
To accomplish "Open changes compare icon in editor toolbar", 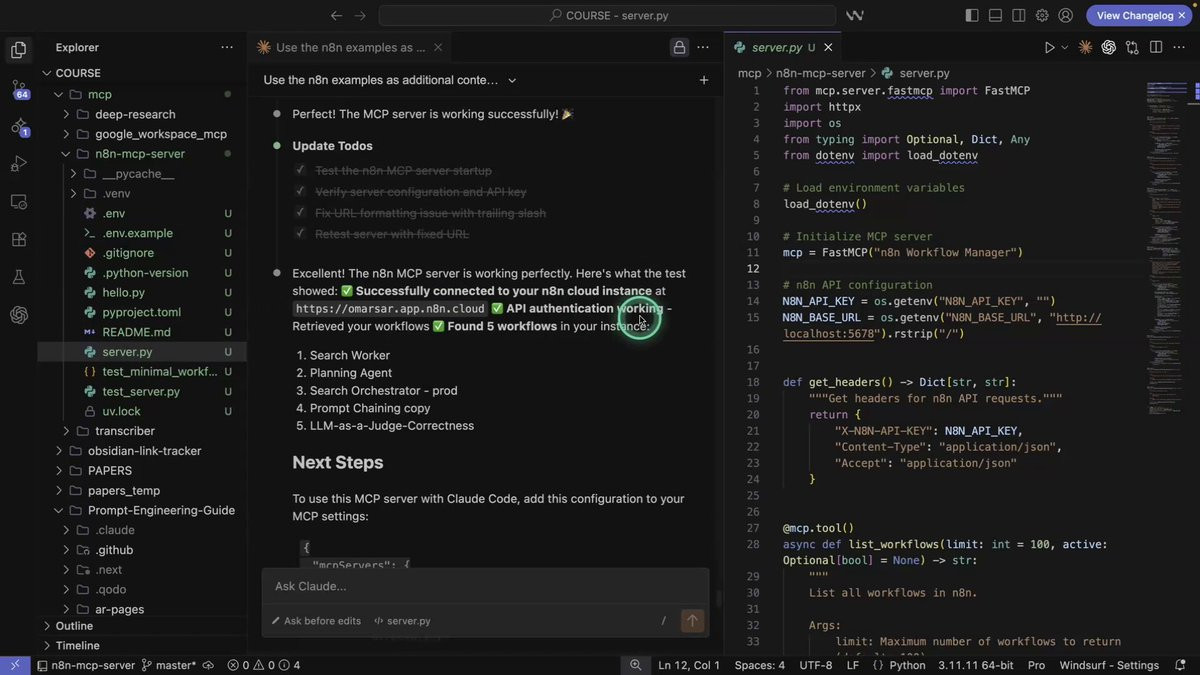I will pos(1132,47).
